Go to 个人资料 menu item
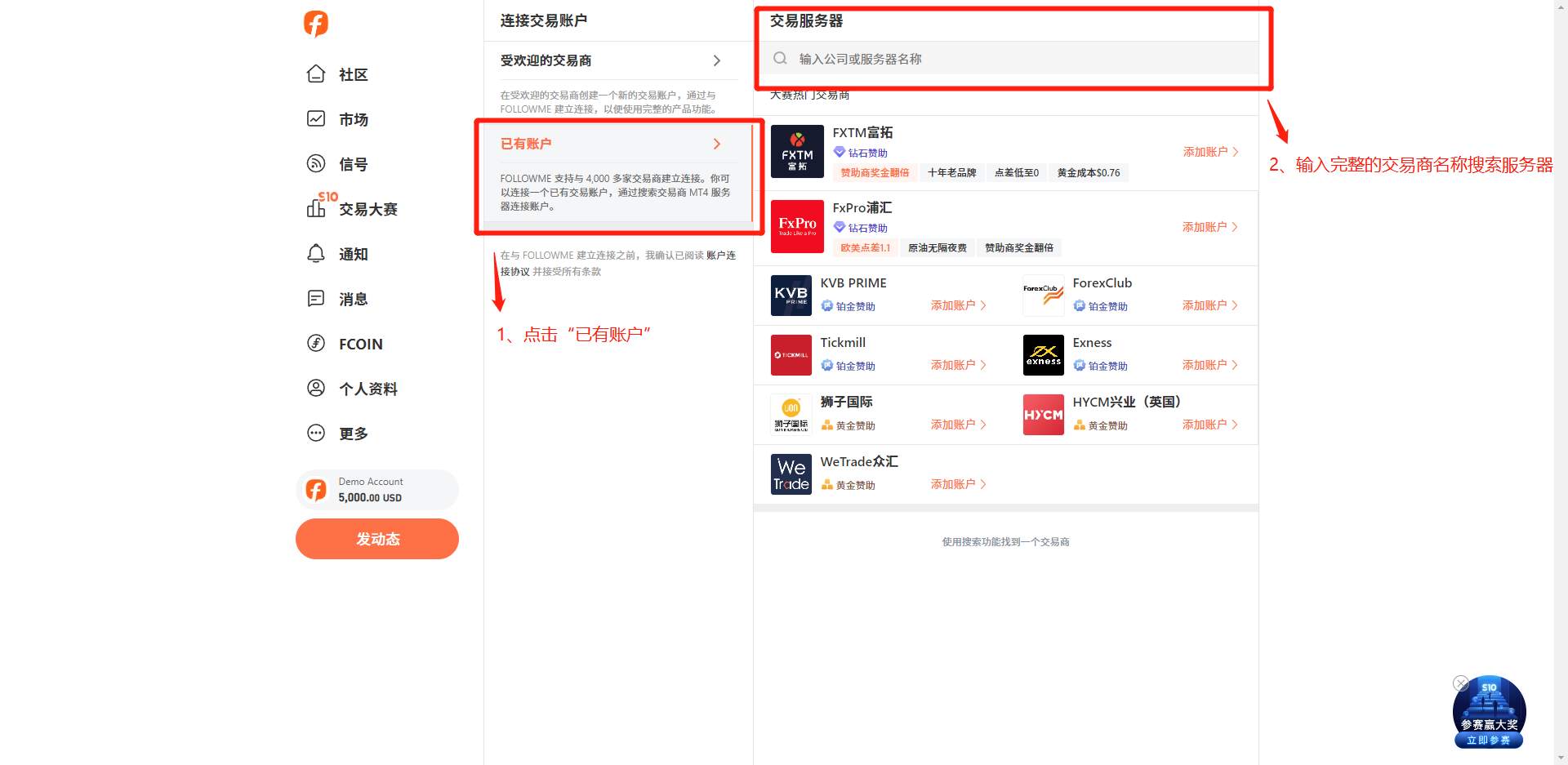The height and width of the screenshot is (765, 1568). coord(368,389)
